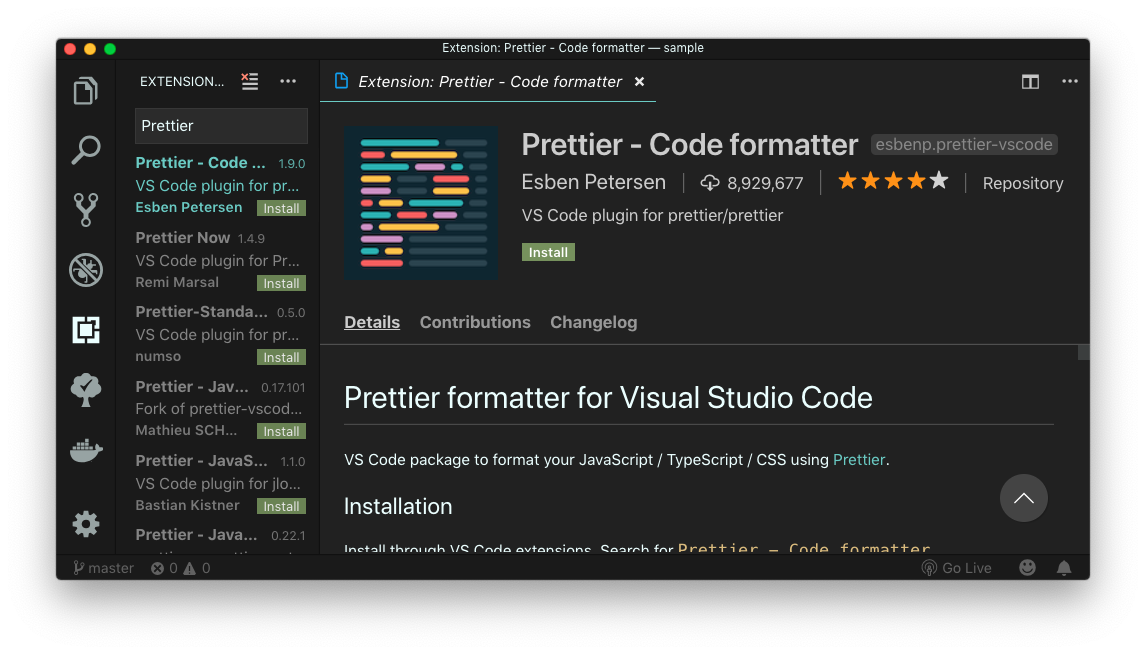The image size is (1146, 654).
Task: Install Prettier Now by Remi Marsal
Action: tap(281, 283)
